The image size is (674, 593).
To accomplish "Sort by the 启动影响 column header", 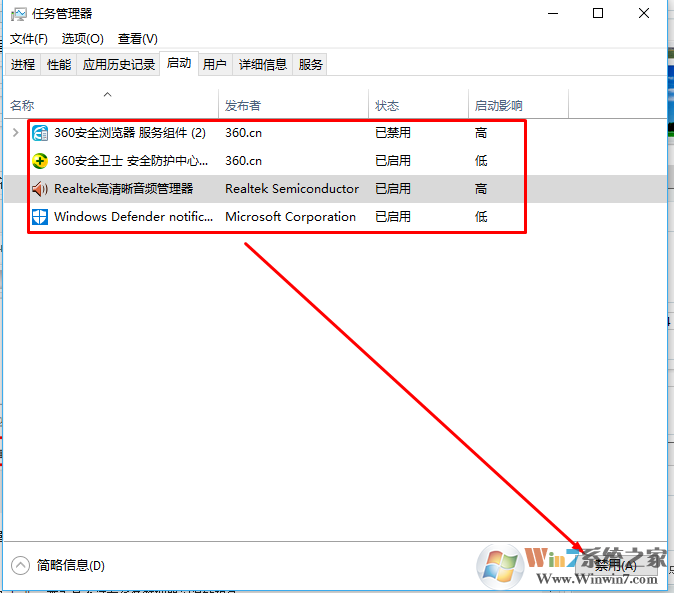I will (x=518, y=104).
